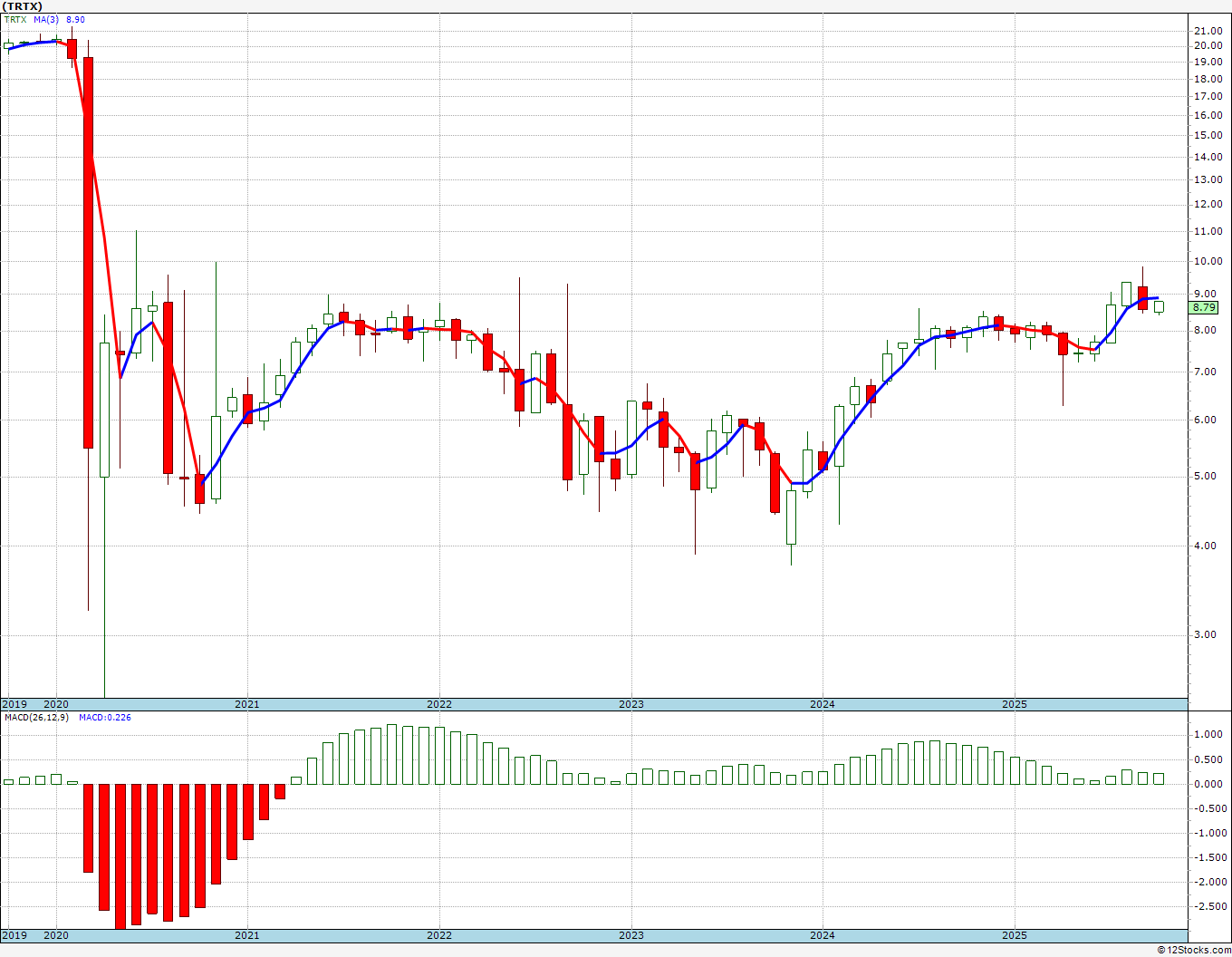Click the 0.000 MACD axis label
Image resolution: width=1232 pixels, height=957 pixels.
[x=1208, y=784]
